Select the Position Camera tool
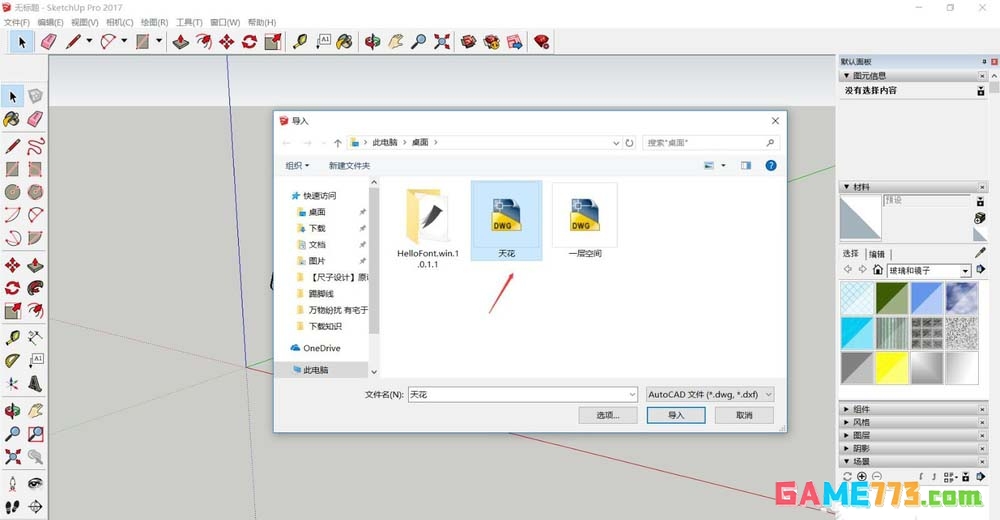 (12, 484)
